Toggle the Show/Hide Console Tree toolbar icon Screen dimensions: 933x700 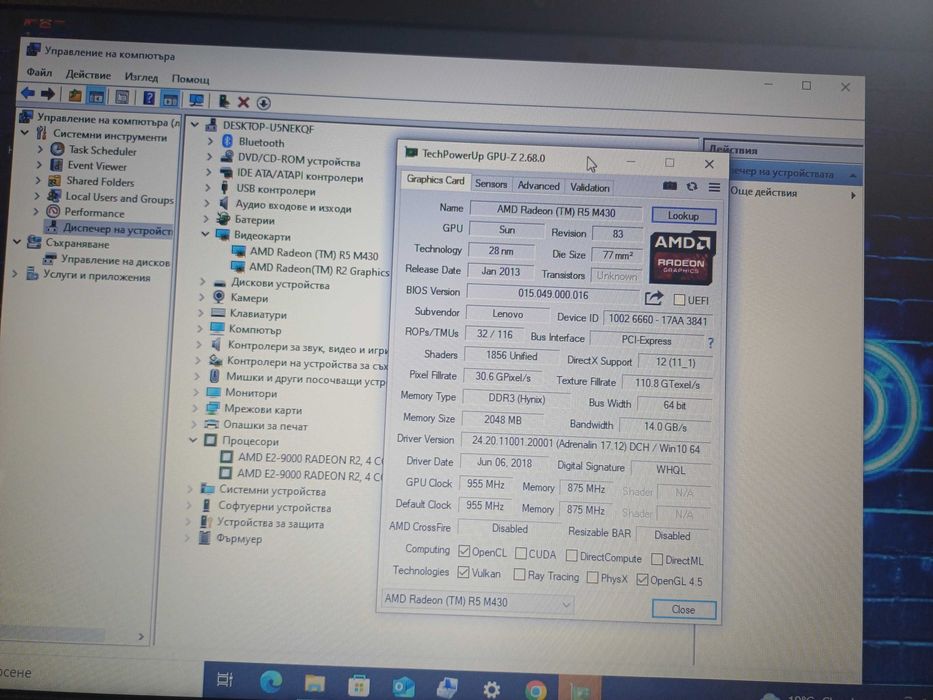pos(96,96)
